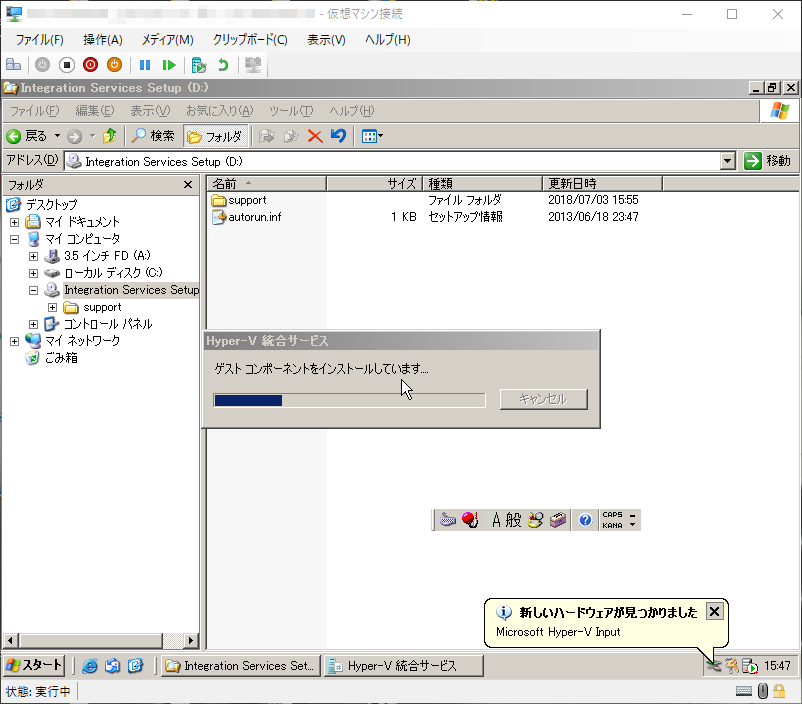Open the back history dropdown arrow
The height and width of the screenshot is (704, 802).
click(x=57, y=136)
